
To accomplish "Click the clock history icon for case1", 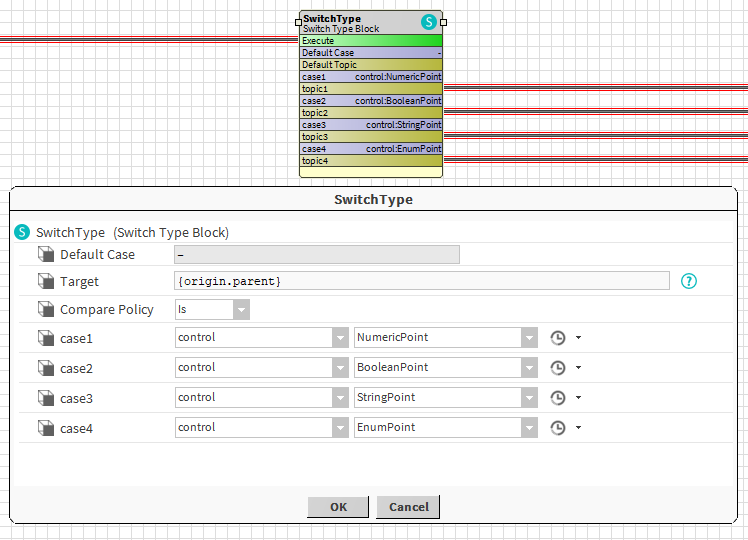I will pos(558,338).
